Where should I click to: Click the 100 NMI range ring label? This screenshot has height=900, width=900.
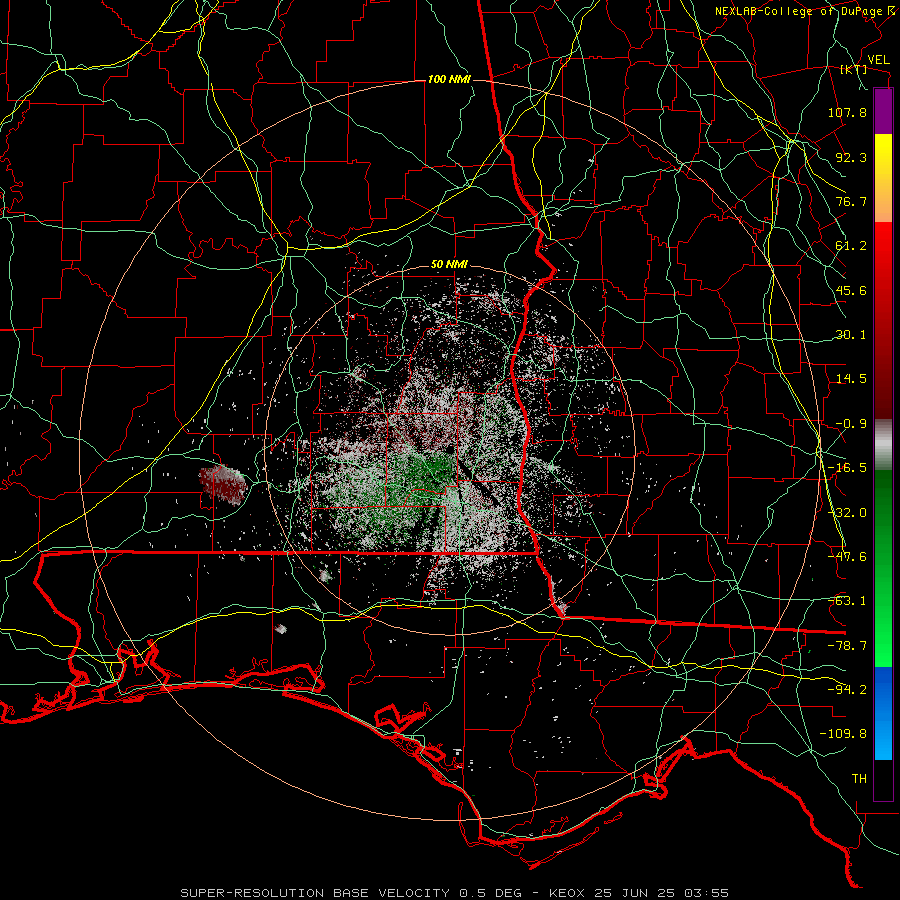pyautogui.click(x=449, y=79)
